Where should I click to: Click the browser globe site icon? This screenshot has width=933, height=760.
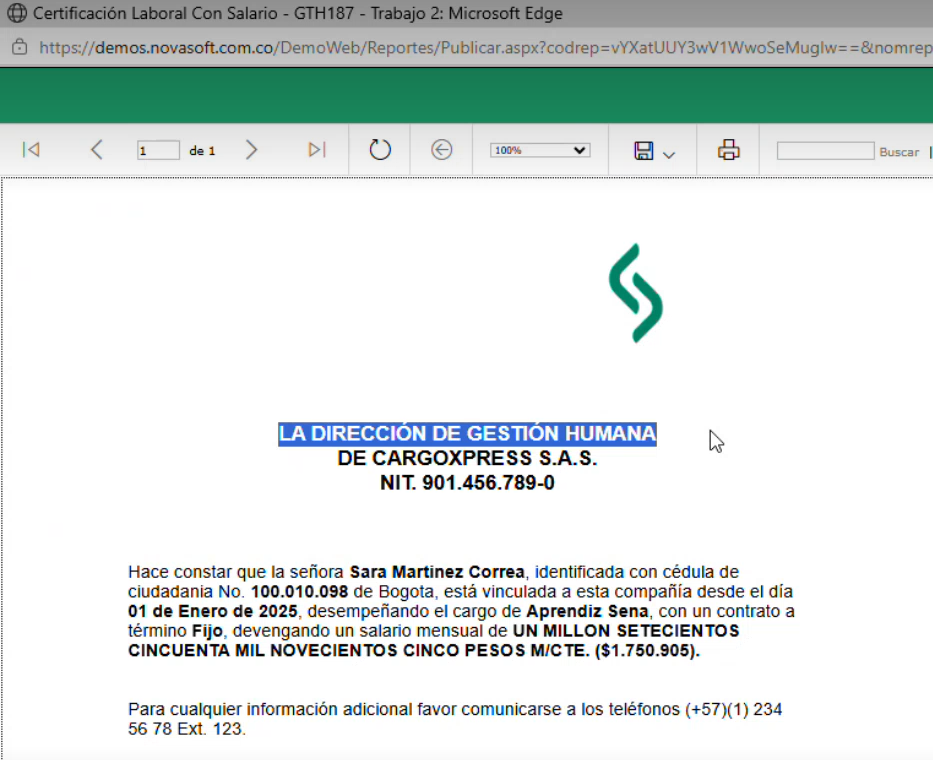coord(17,12)
